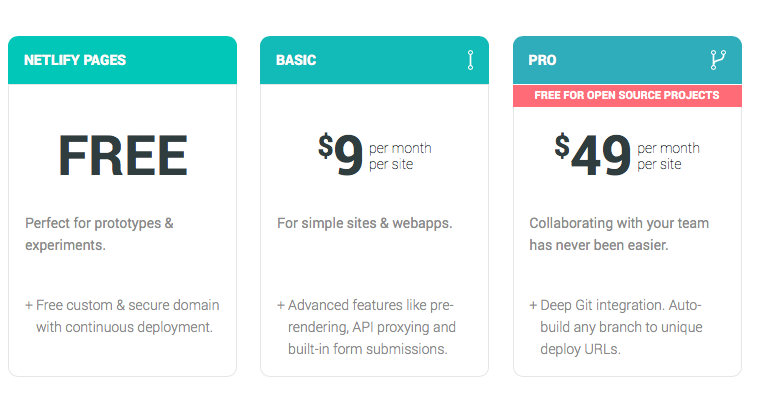Click the $9 price in the Basic plan
The width and height of the screenshot is (758, 397).
point(340,155)
